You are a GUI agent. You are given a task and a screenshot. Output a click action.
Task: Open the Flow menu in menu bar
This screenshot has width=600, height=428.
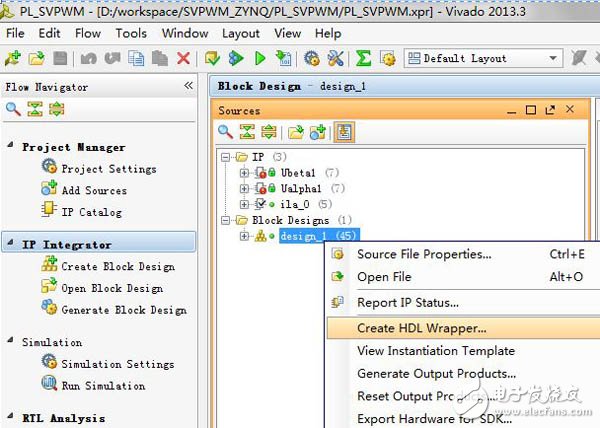(x=88, y=33)
